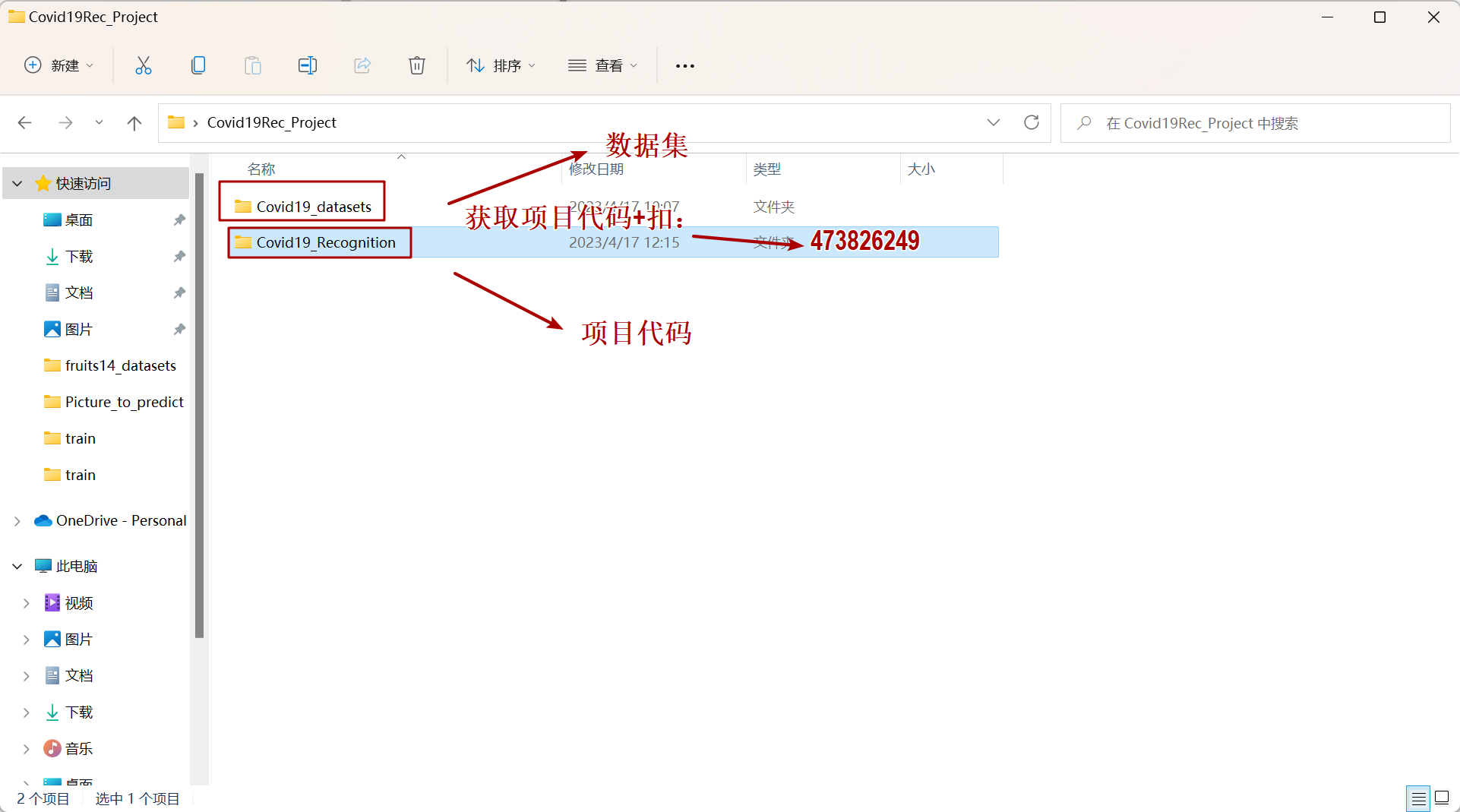Open 桌面 in quick access
This screenshot has height=812, width=1460.
tap(78, 220)
